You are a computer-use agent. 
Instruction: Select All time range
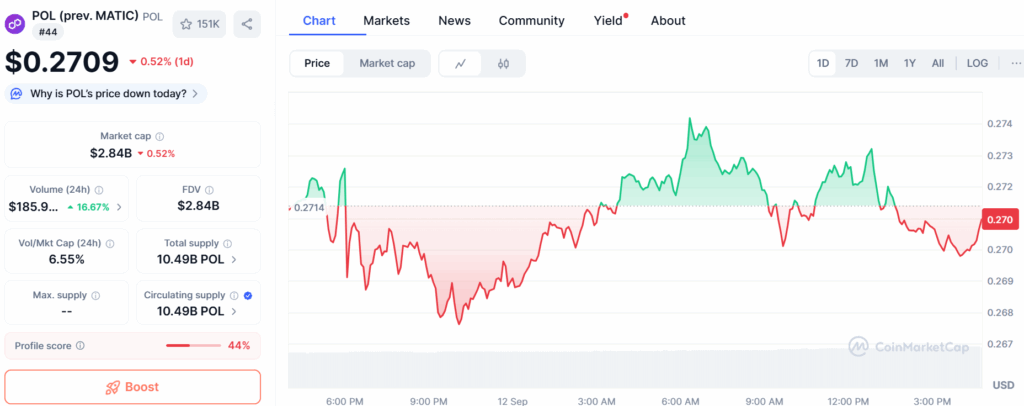pos(938,63)
